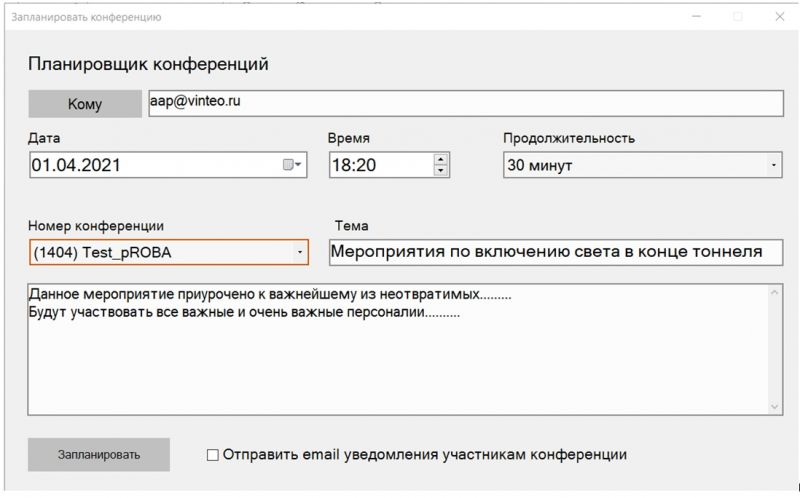Click the Запланировать button
This screenshot has height=498, width=800.
pyautogui.click(x=99, y=455)
